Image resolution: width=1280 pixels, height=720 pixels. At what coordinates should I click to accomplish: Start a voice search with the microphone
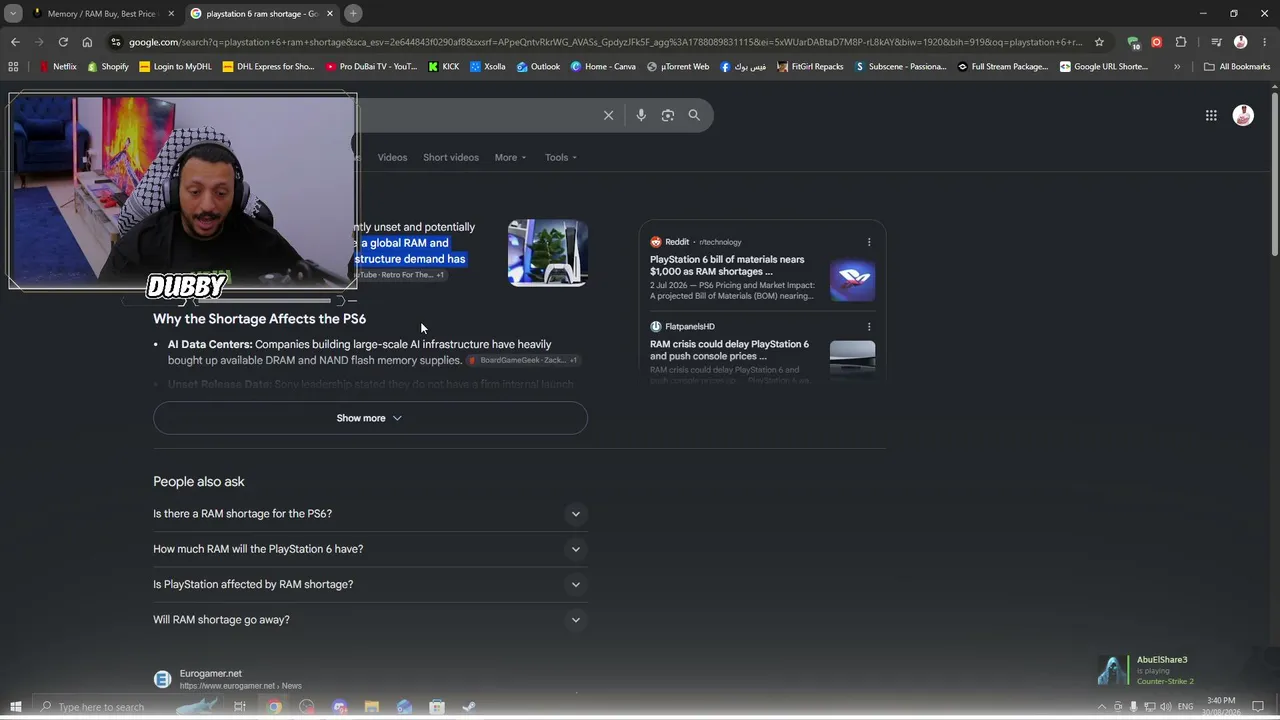tap(641, 115)
